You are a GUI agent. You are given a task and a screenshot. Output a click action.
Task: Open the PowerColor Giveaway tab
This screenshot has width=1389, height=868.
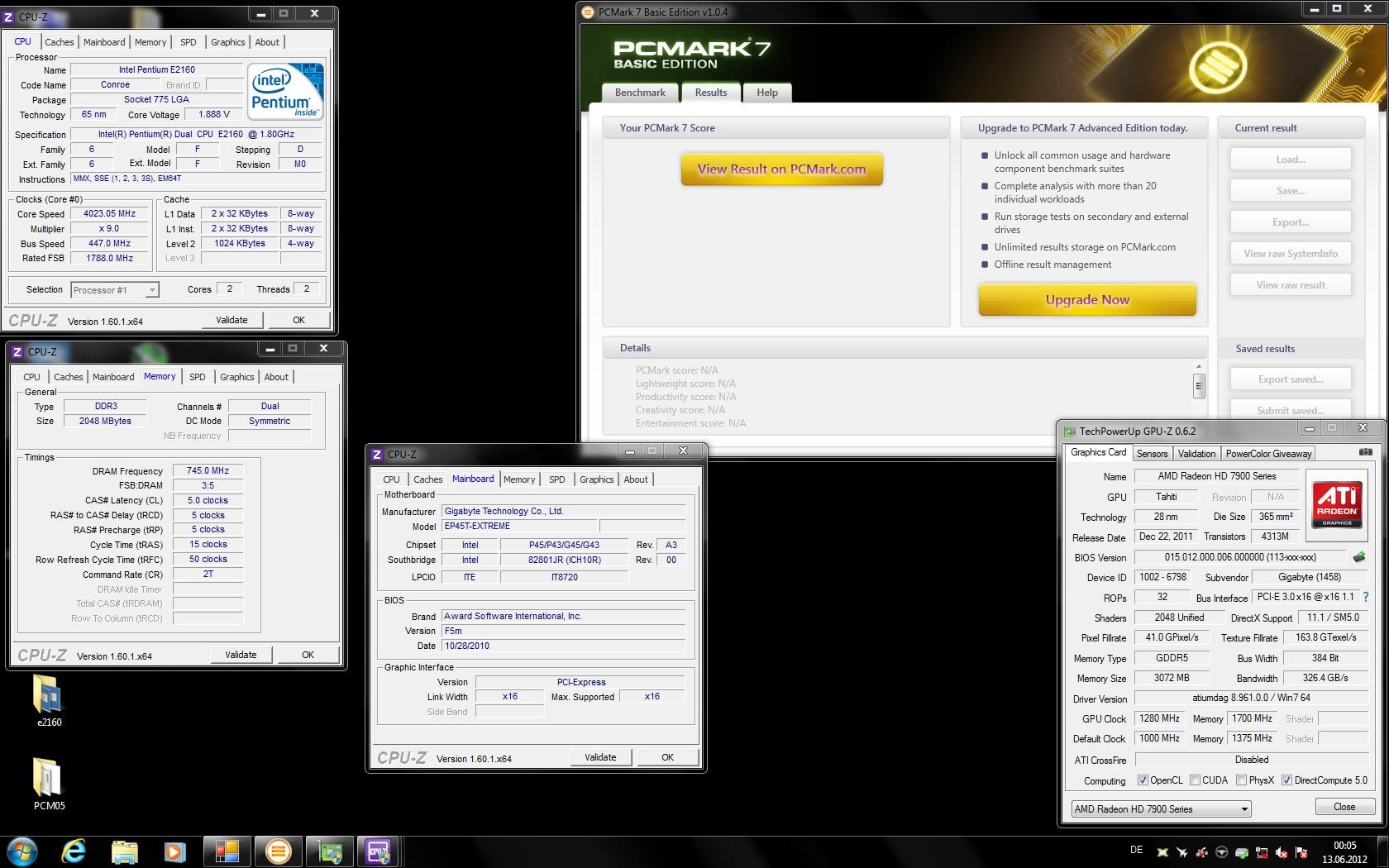(x=1268, y=453)
